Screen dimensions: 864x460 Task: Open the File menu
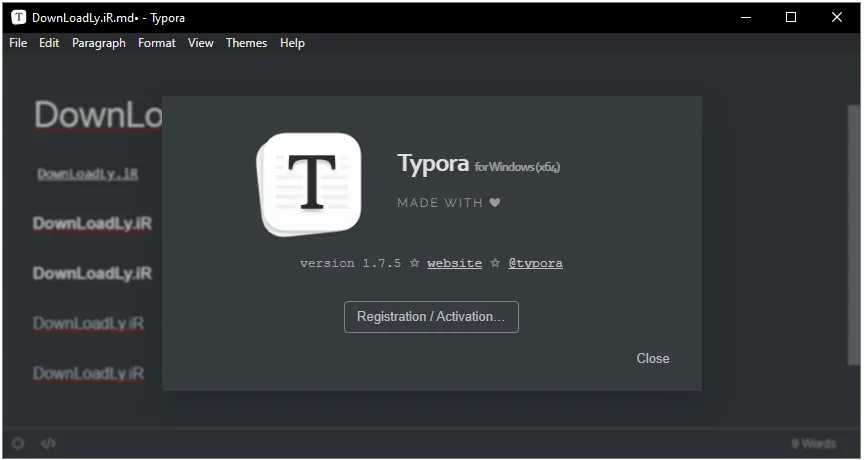[18, 43]
